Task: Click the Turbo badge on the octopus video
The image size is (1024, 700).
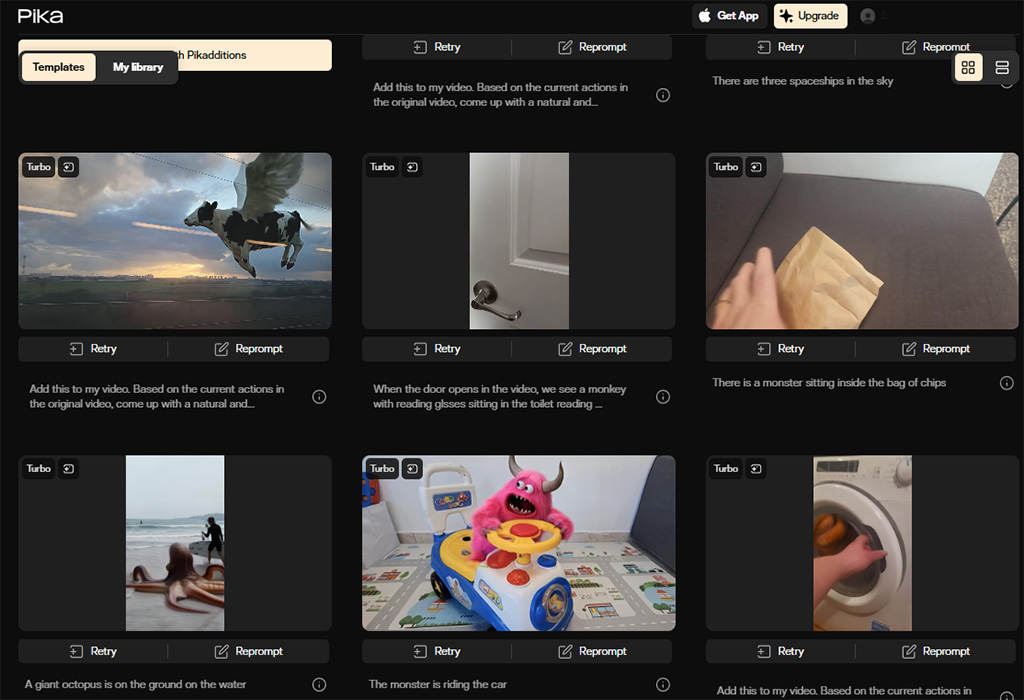Action: point(39,469)
